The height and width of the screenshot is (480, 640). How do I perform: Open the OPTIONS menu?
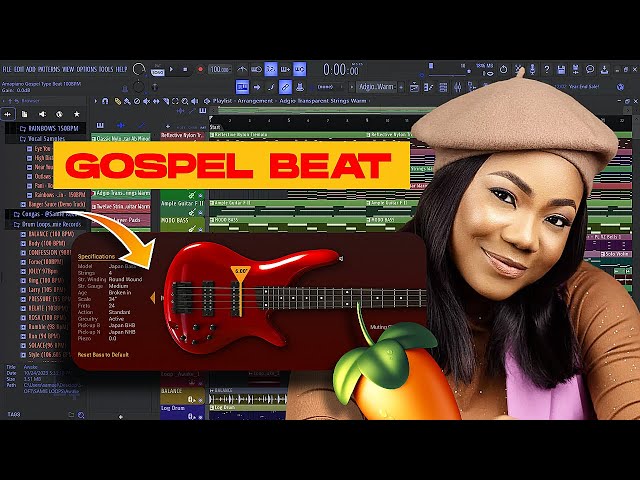click(x=87, y=69)
